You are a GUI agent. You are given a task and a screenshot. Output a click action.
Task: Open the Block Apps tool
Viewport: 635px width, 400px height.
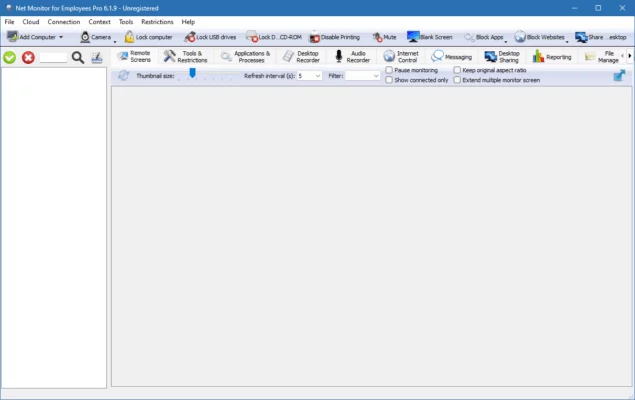tap(484, 37)
